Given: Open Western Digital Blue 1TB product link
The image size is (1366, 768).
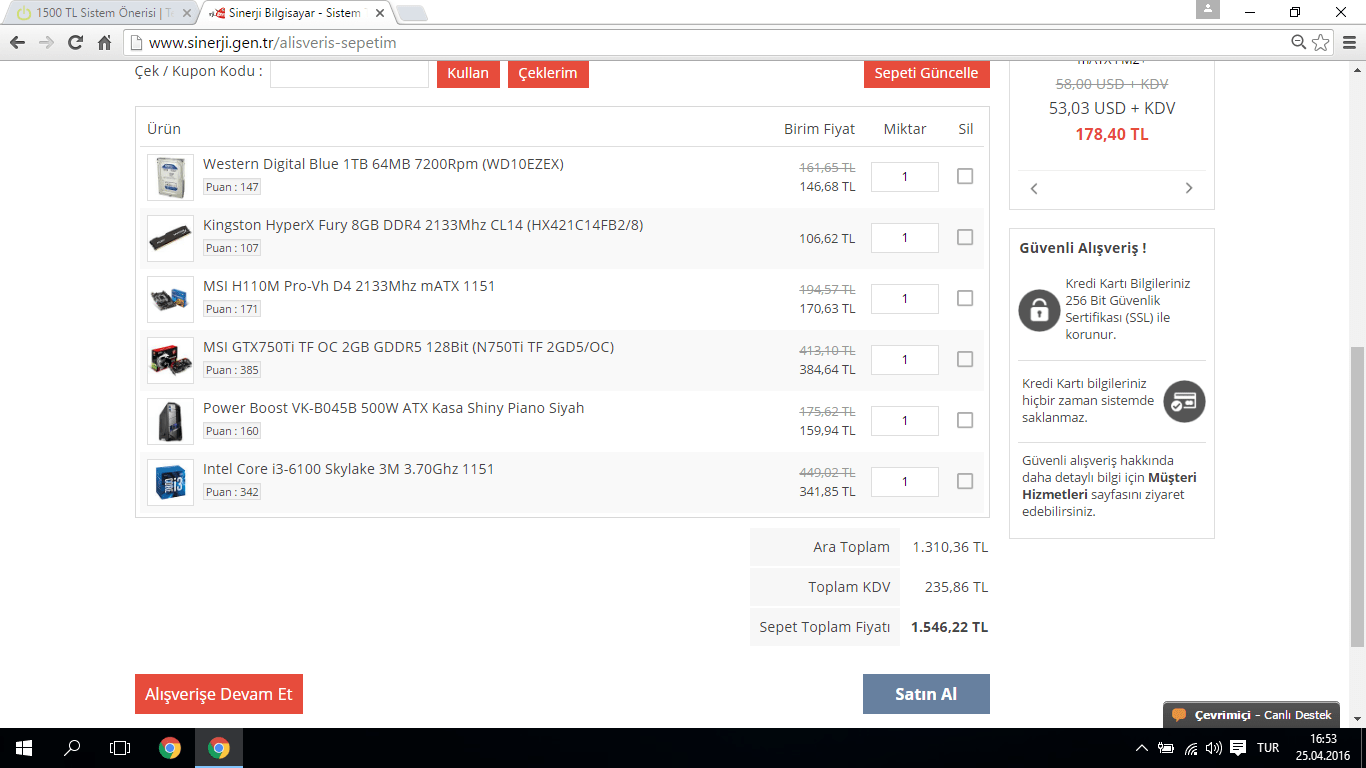Looking at the screenshot, I should (383, 164).
